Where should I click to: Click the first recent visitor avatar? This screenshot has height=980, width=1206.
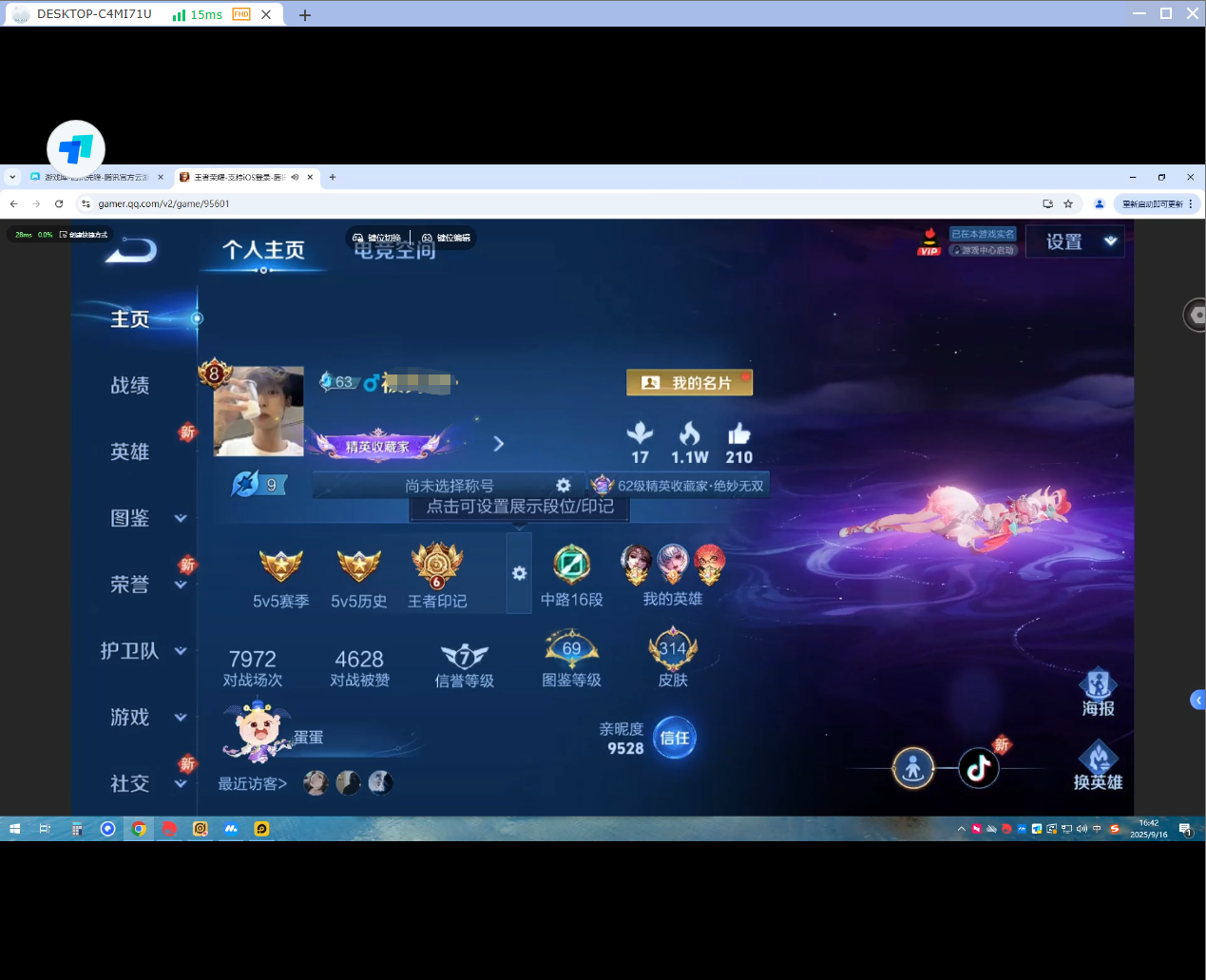pos(316,782)
